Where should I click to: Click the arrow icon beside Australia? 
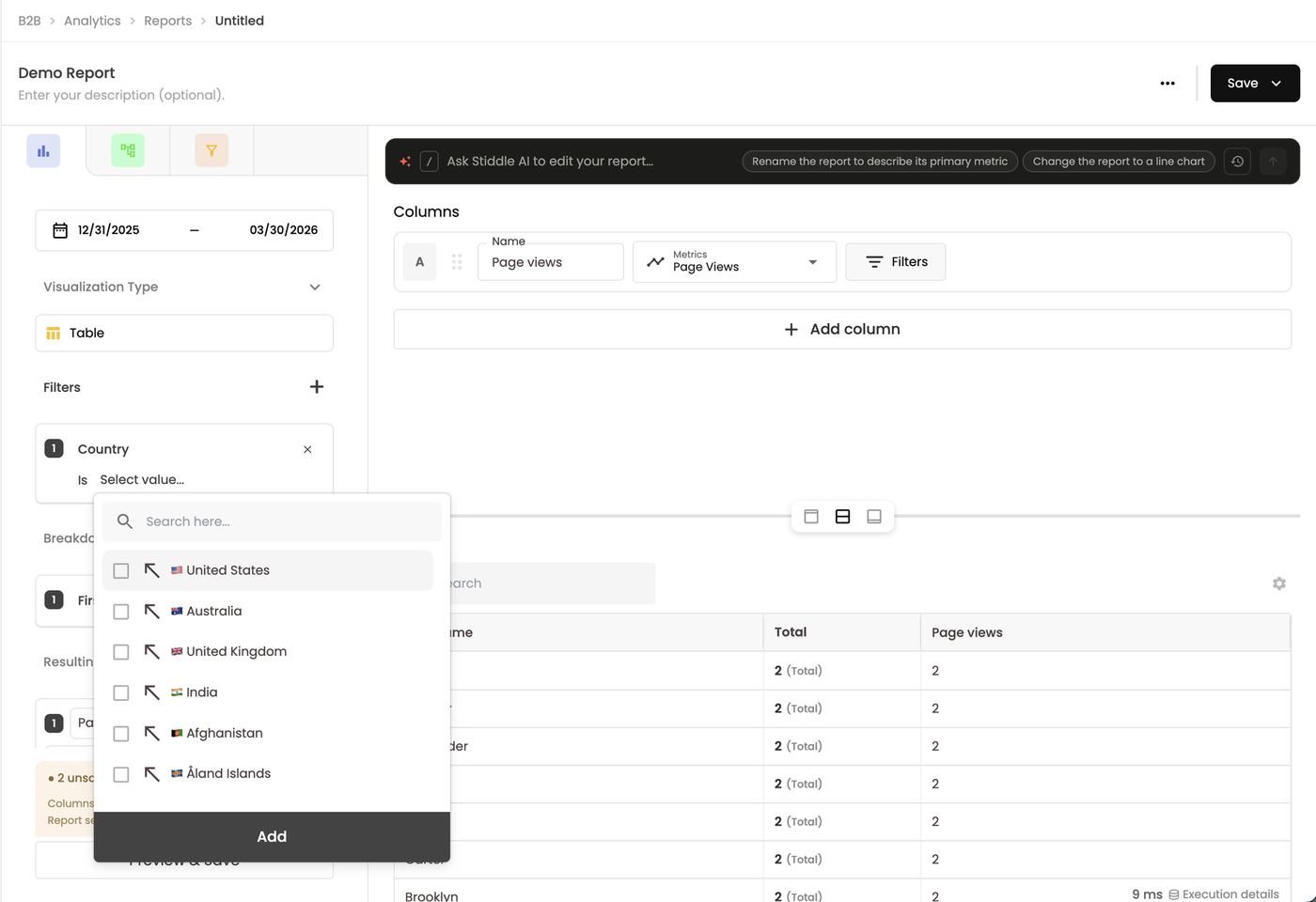[x=151, y=611]
